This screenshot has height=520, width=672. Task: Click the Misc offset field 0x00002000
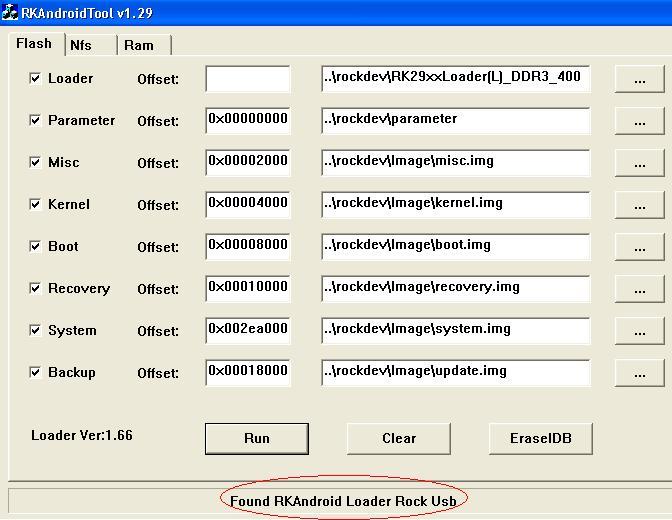click(x=248, y=163)
